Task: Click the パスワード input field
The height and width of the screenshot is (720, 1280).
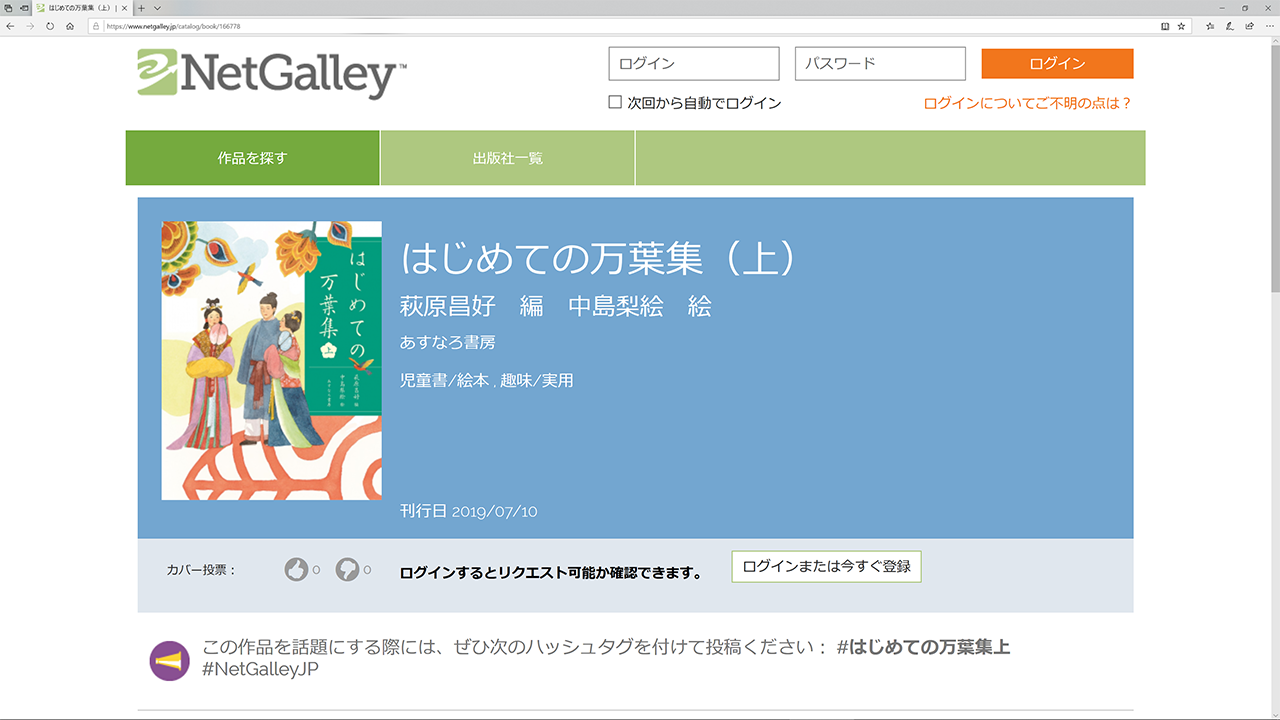Action: tap(880, 64)
